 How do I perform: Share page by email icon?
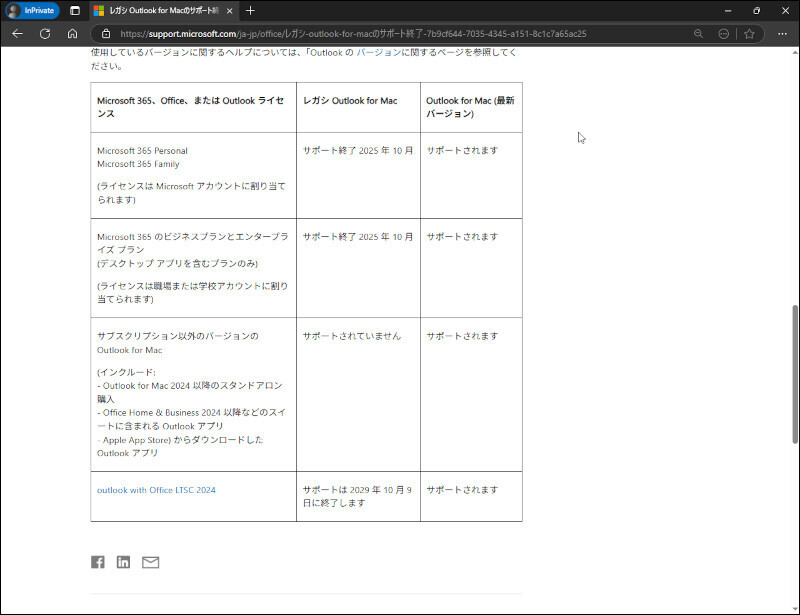(151, 562)
